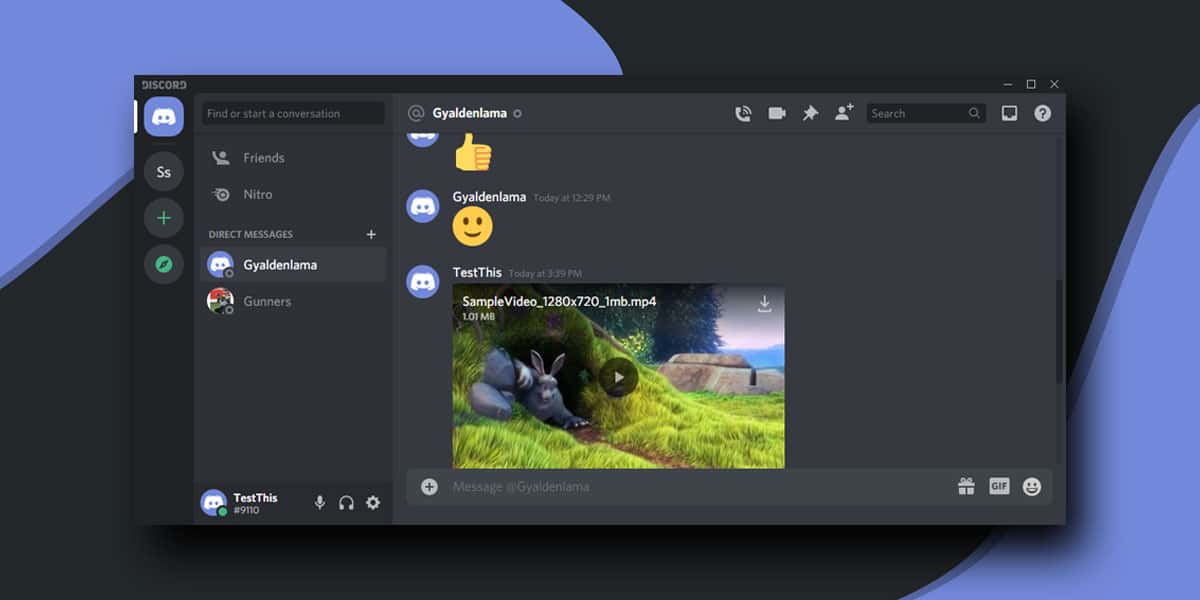This screenshot has width=1200, height=600.
Task: Open User Settings gear
Action: [373, 503]
